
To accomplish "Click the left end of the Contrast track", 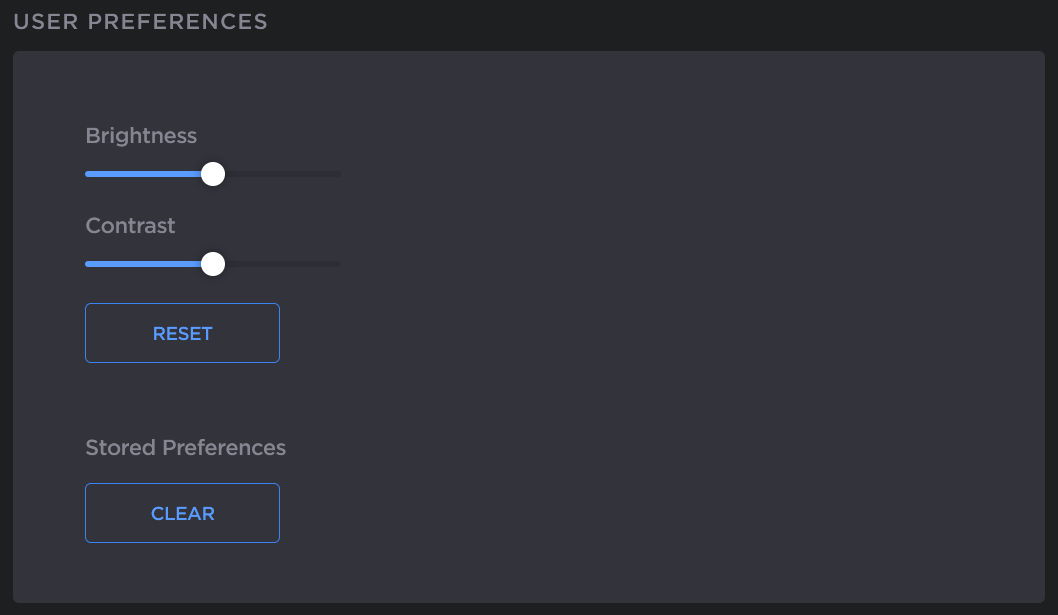I will pyautogui.click(x=88, y=263).
